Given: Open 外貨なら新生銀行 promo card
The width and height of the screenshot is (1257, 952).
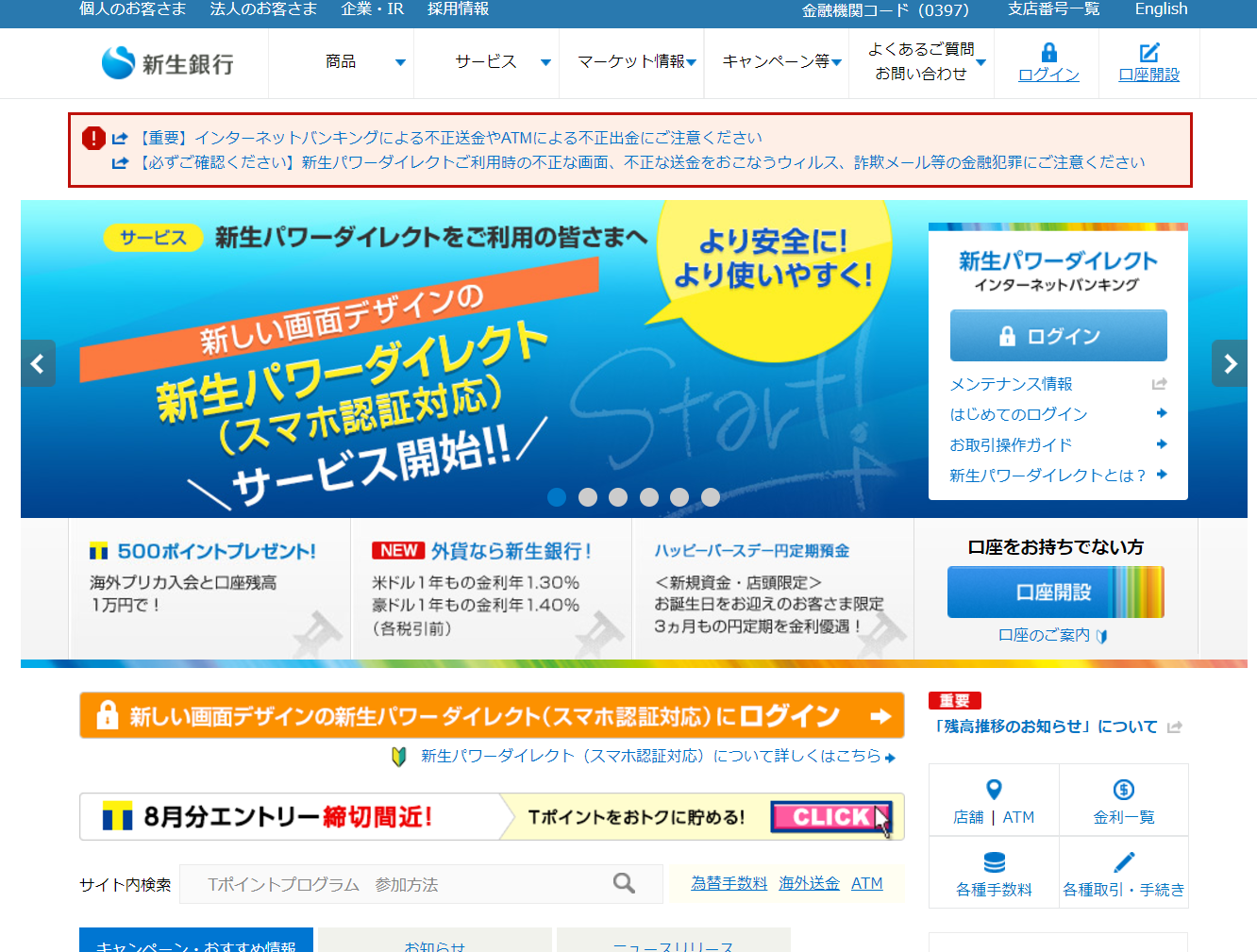Looking at the screenshot, I should point(491,589).
